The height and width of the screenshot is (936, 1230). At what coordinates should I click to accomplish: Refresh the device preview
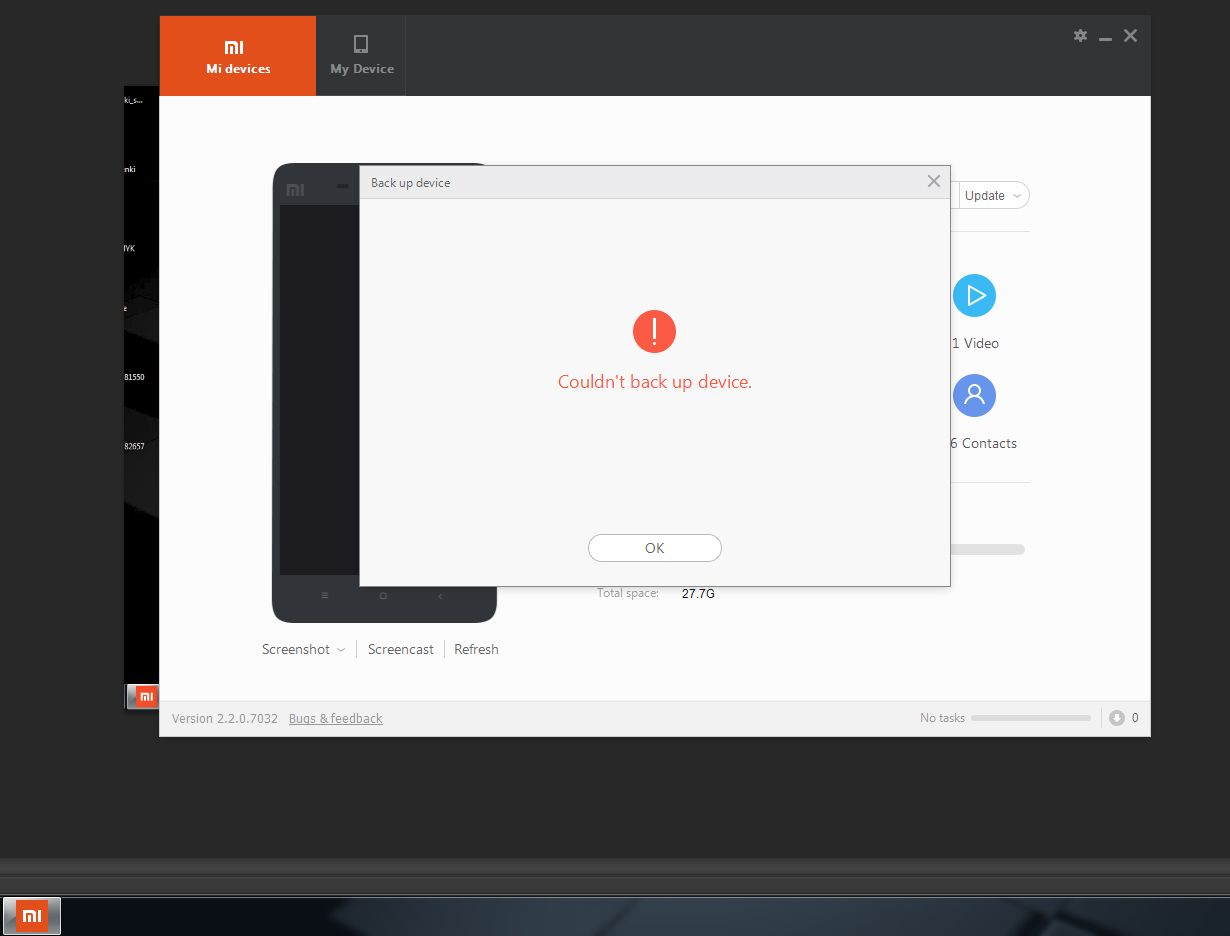click(476, 649)
